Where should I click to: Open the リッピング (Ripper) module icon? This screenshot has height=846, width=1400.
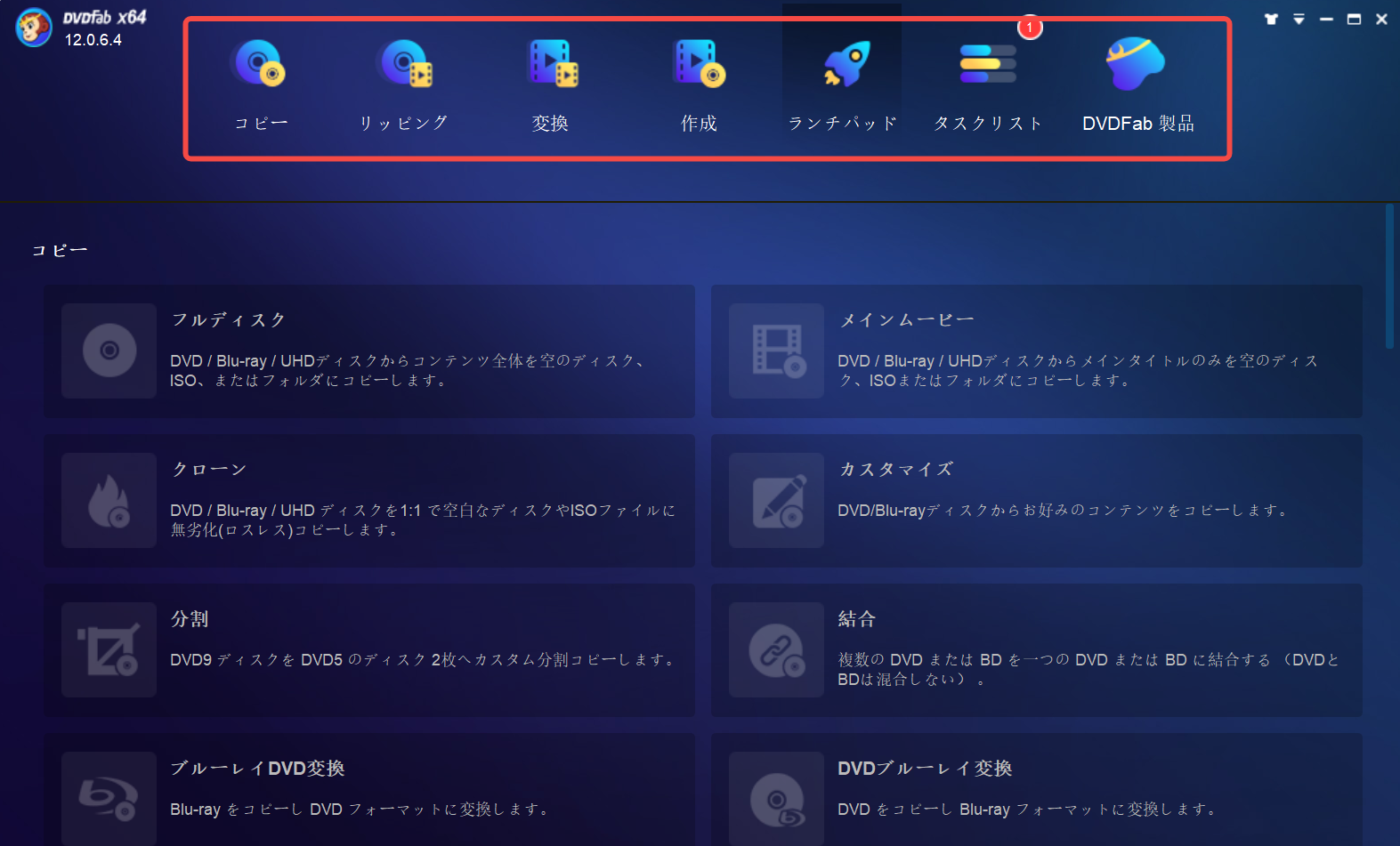(x=405, y=64)
